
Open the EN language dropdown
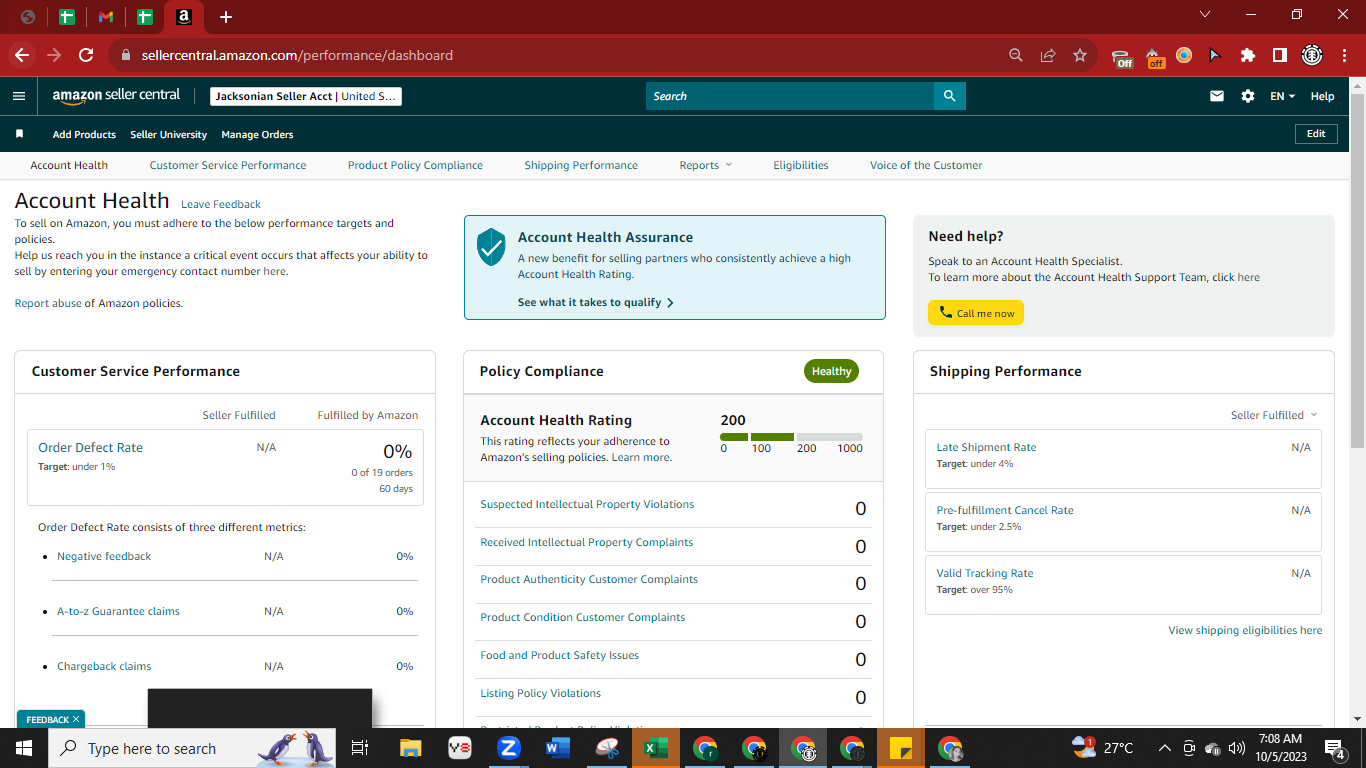coord(1282,96)
